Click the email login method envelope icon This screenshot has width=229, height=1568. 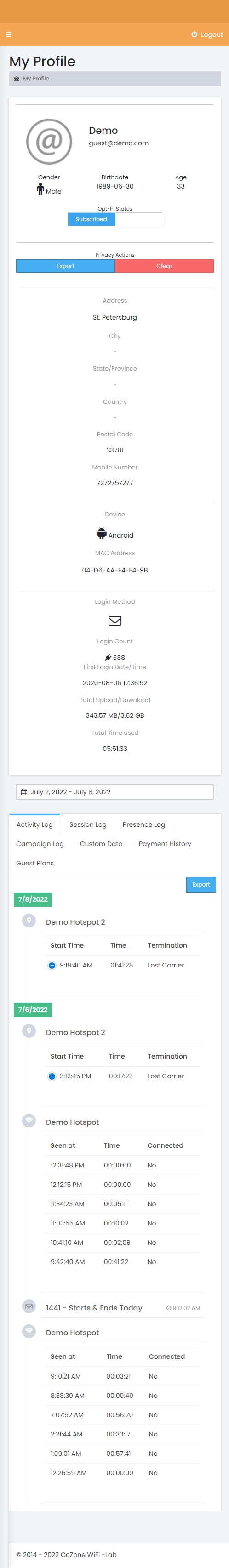click(x=114, y=620)
